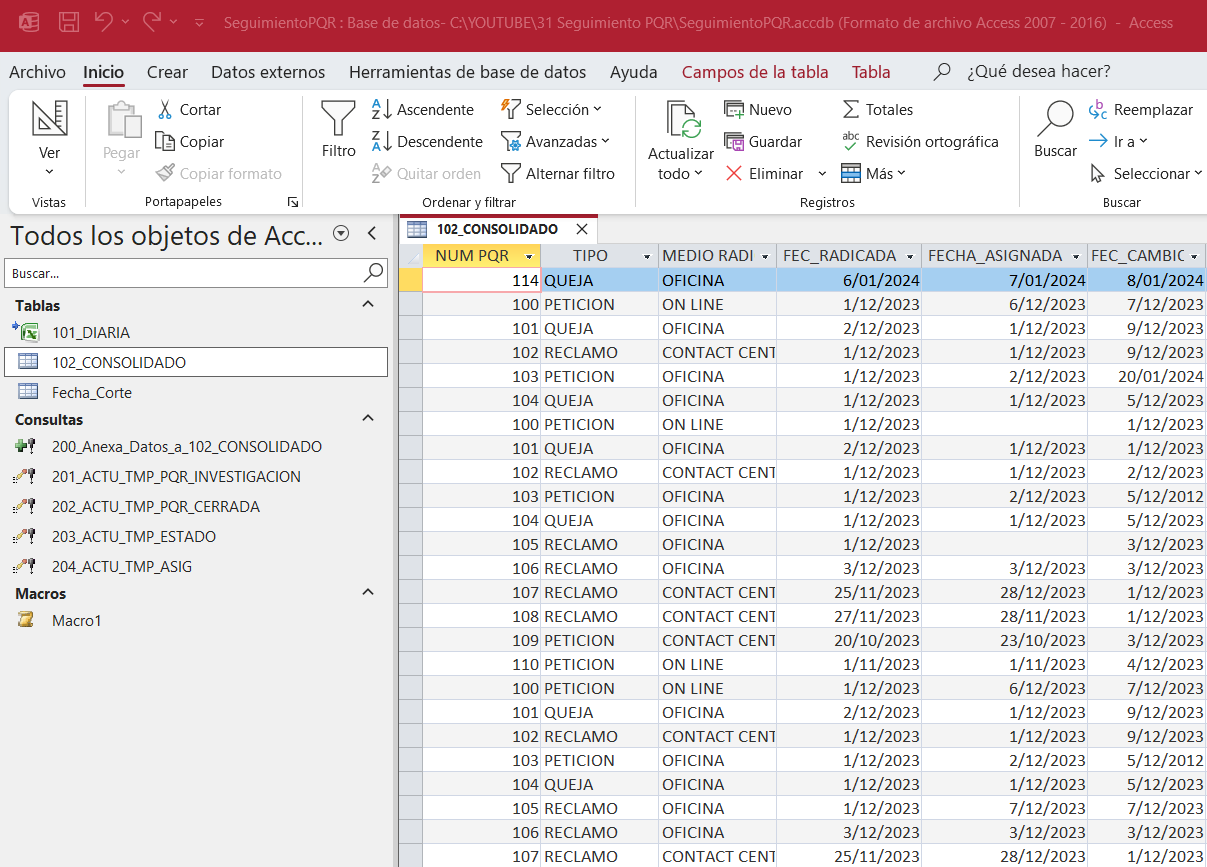Click the 102_CONSOLIDADO document tab
1207x867 pixels.
pyautogui.click(x=497, y=229)
